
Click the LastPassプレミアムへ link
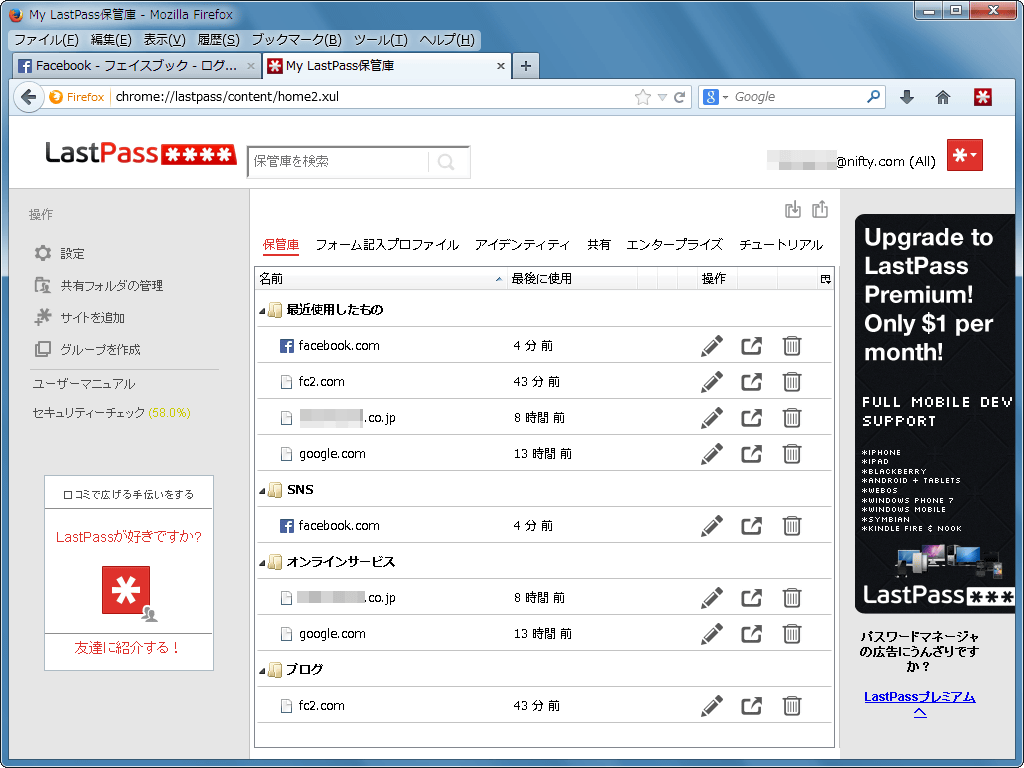(920, 704)
